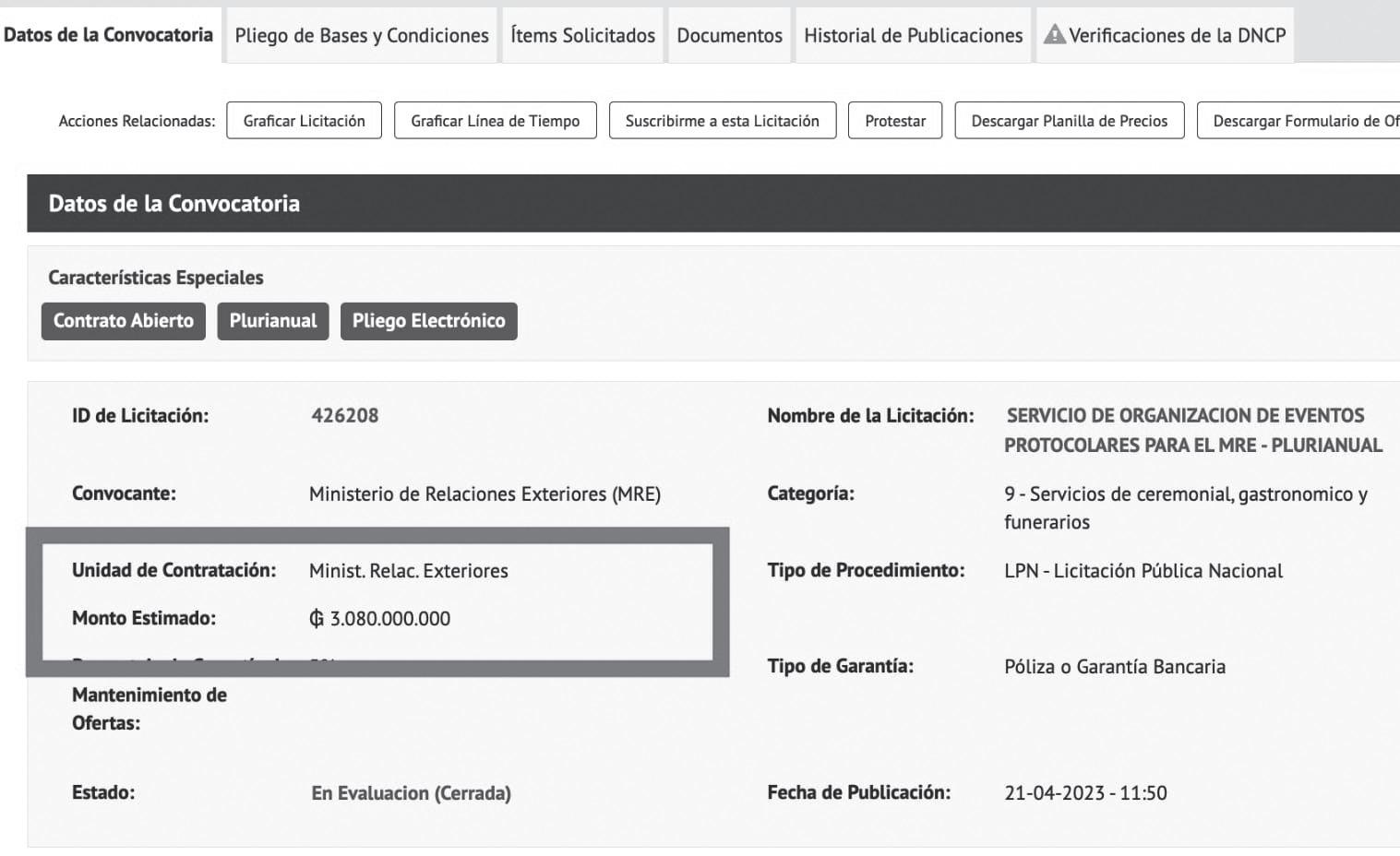Go to the Documentos tab

(729, 35)
